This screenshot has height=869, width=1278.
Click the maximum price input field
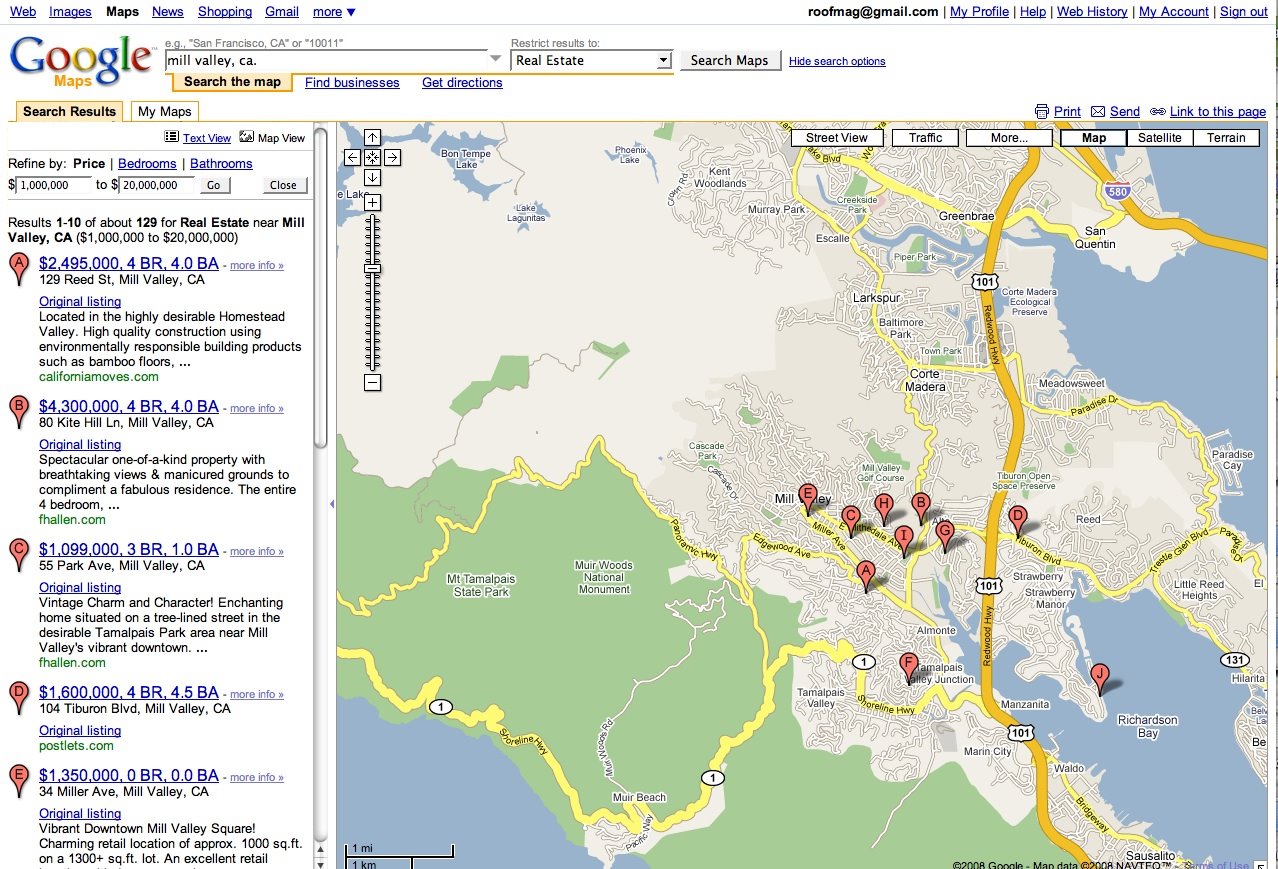click(x=156, y=185)
